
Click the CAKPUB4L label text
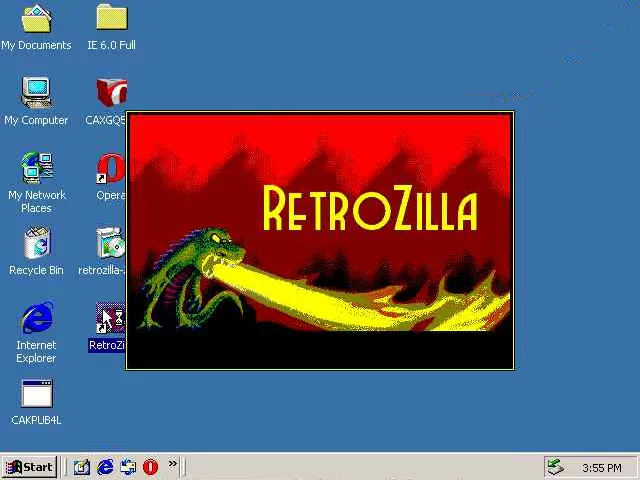click(36, 420)
